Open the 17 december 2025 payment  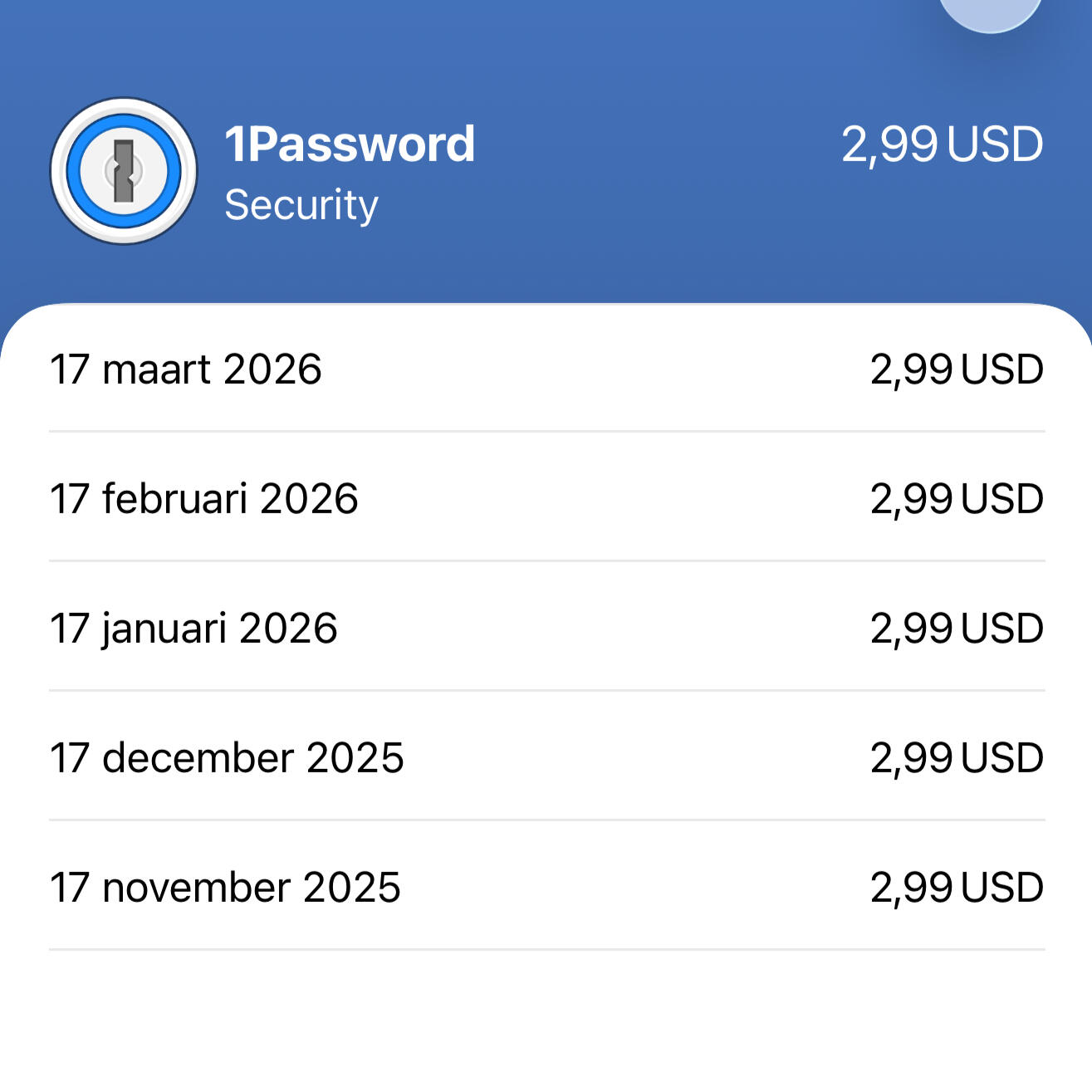coord(227,758)
